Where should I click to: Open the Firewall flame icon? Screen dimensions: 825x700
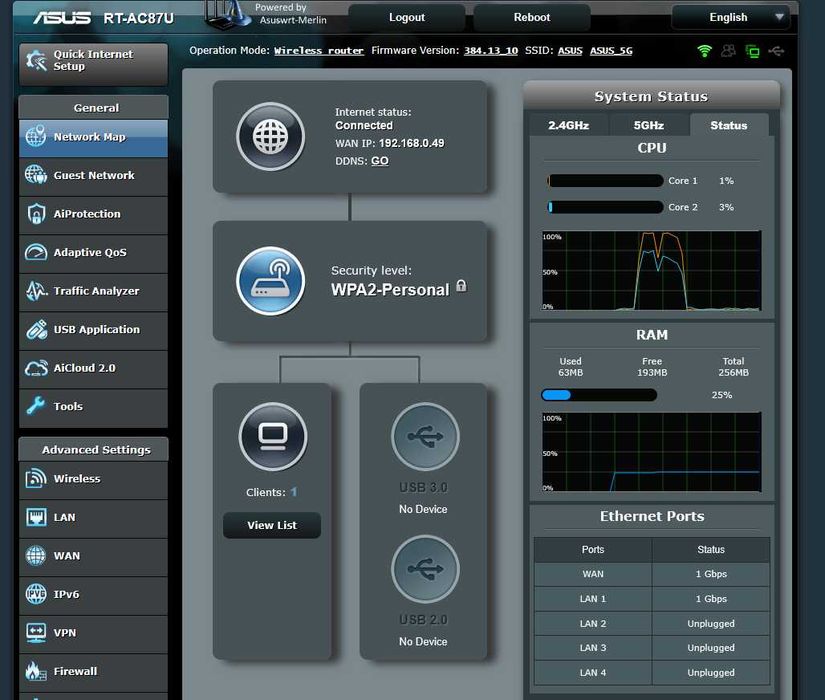36,671
